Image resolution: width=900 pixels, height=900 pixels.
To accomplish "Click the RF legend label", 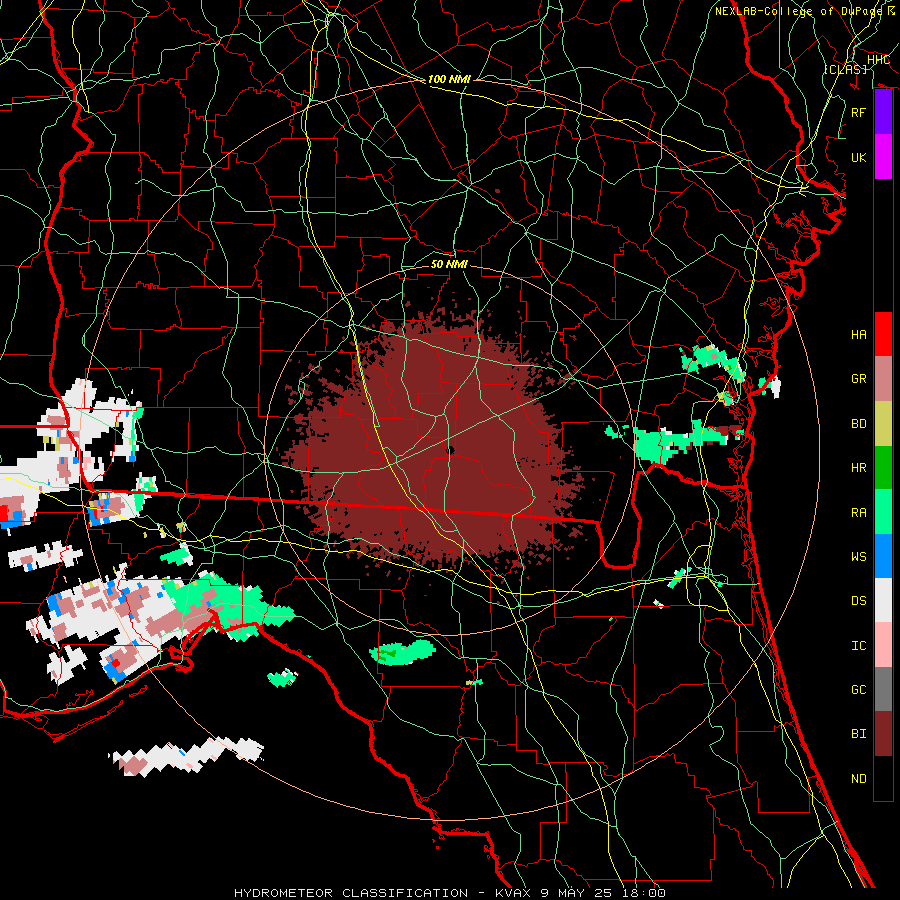I will click(x=858, y=112).
